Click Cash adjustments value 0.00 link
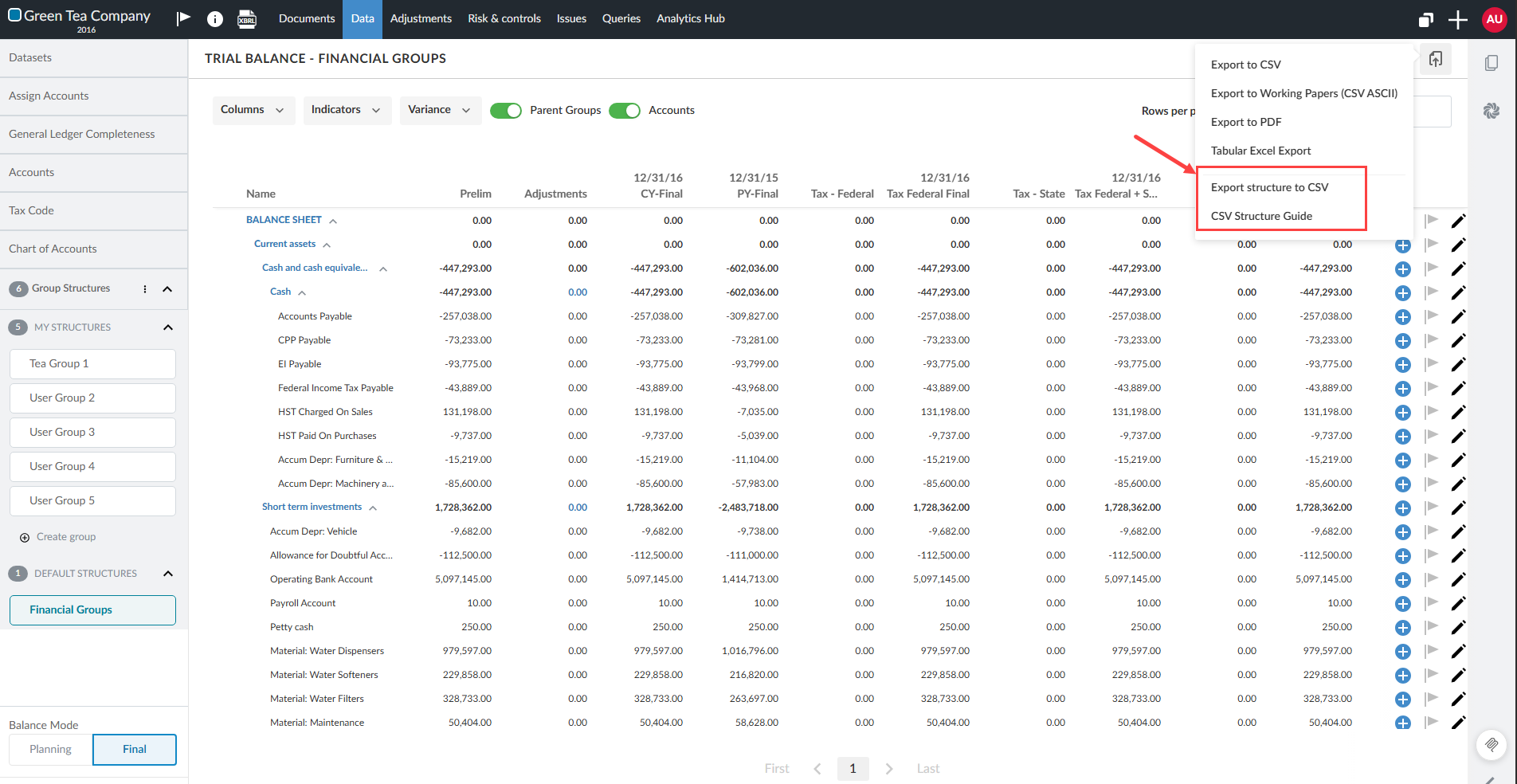 point(578,292)
